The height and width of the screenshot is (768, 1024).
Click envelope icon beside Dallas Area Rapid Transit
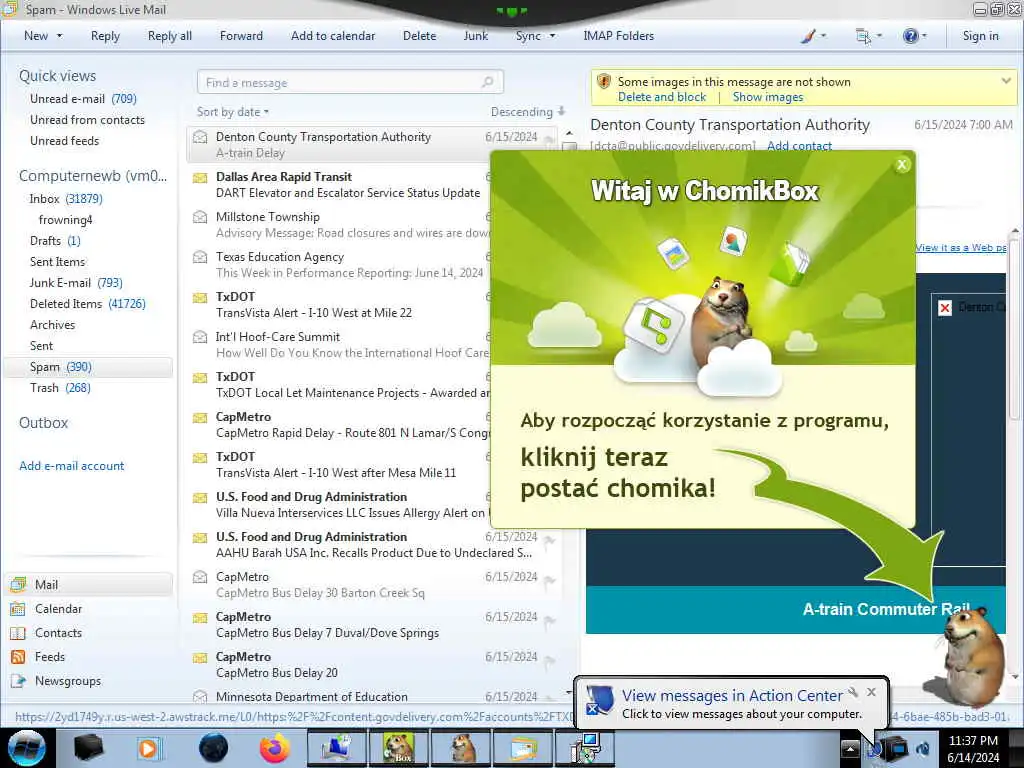point(200,178)
